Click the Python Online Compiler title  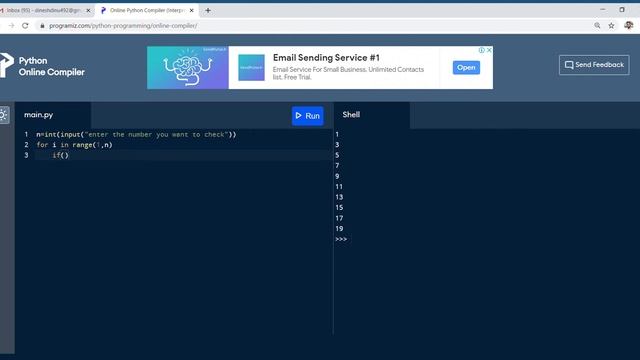[51, 67]
